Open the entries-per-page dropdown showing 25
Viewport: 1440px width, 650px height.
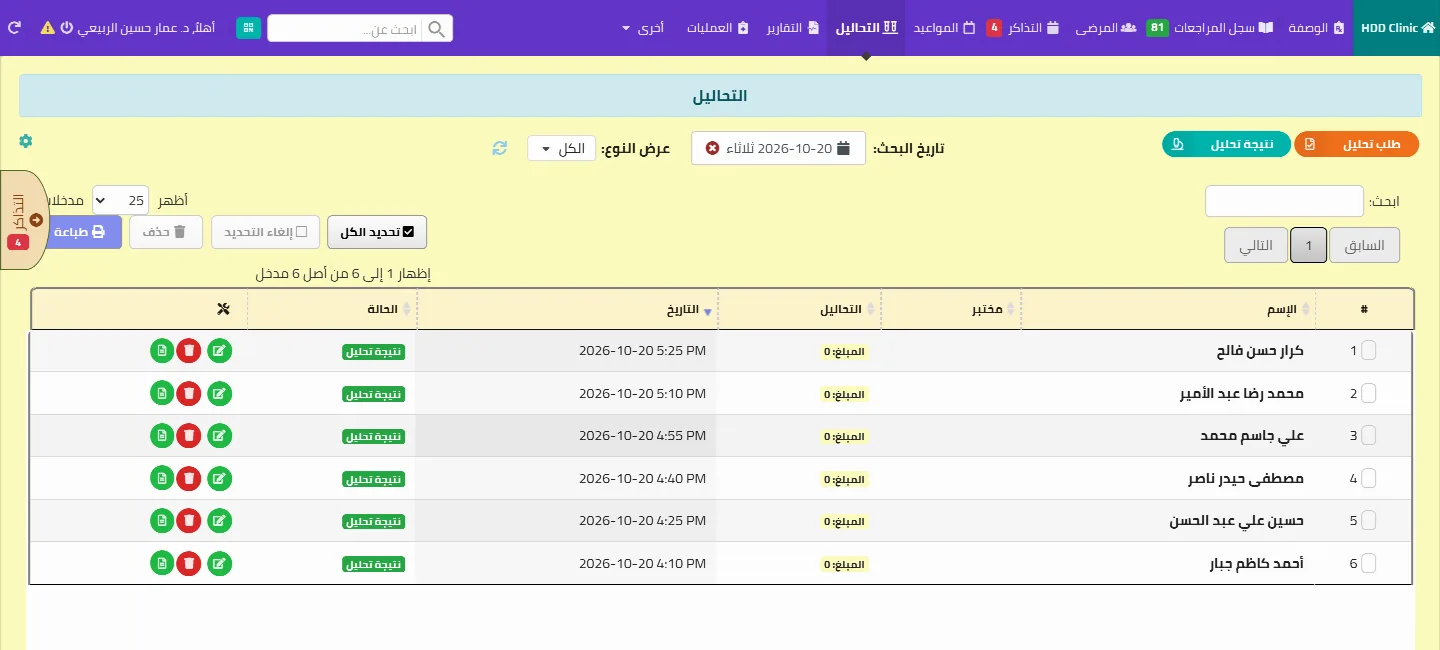pyautogui.click(x=121, y=200)
